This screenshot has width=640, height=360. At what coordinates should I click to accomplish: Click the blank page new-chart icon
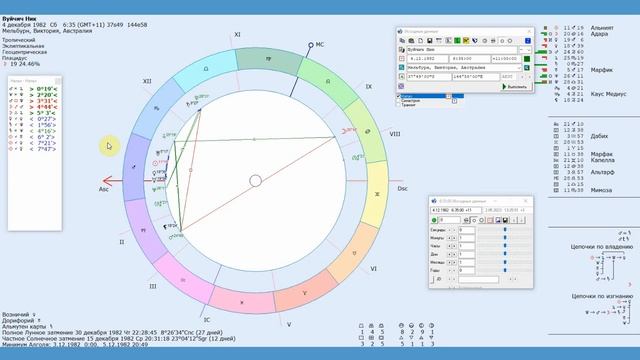click(x=420, y=41)
